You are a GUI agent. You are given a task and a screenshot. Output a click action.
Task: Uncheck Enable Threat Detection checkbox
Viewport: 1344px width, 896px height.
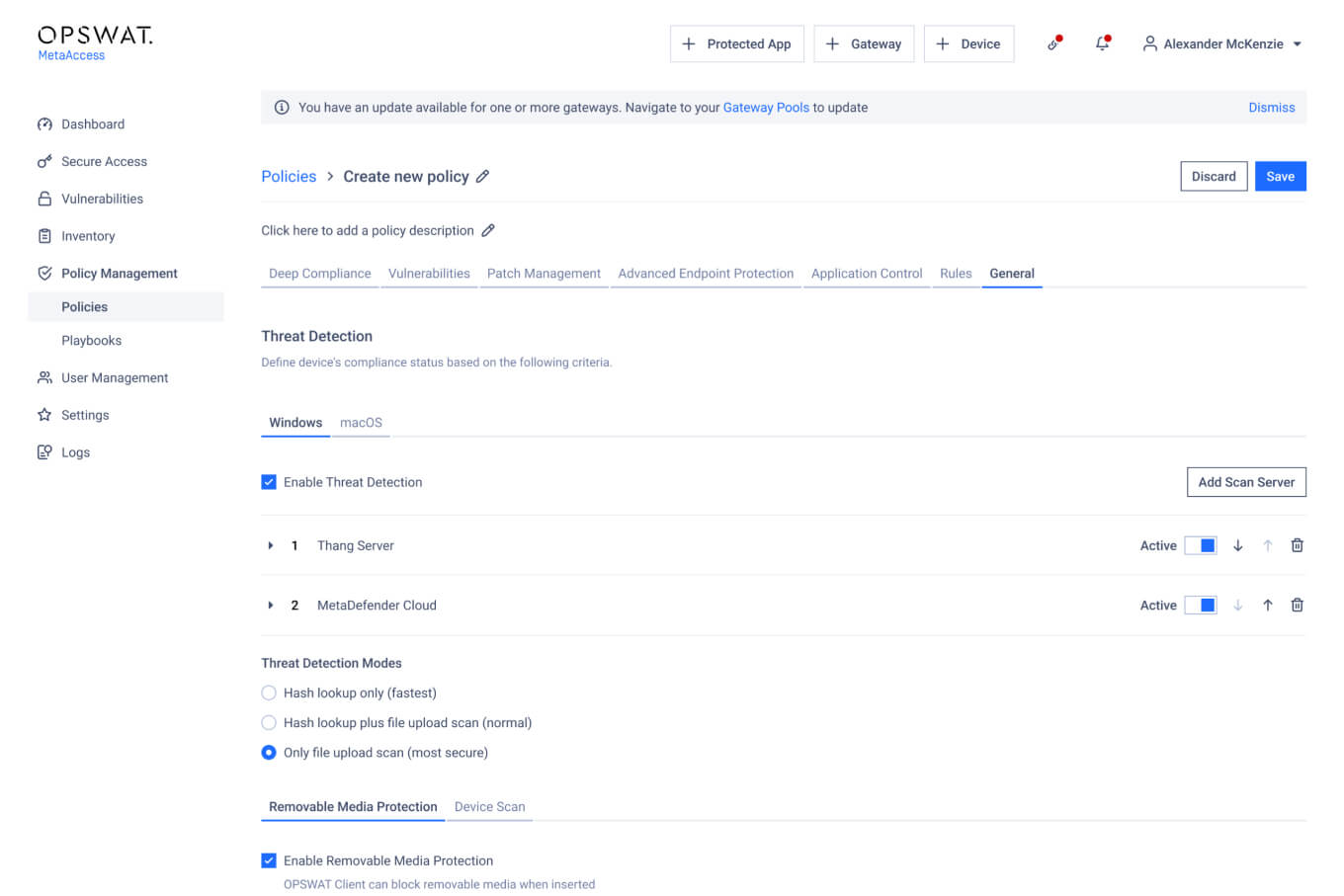tap(269, 482)
